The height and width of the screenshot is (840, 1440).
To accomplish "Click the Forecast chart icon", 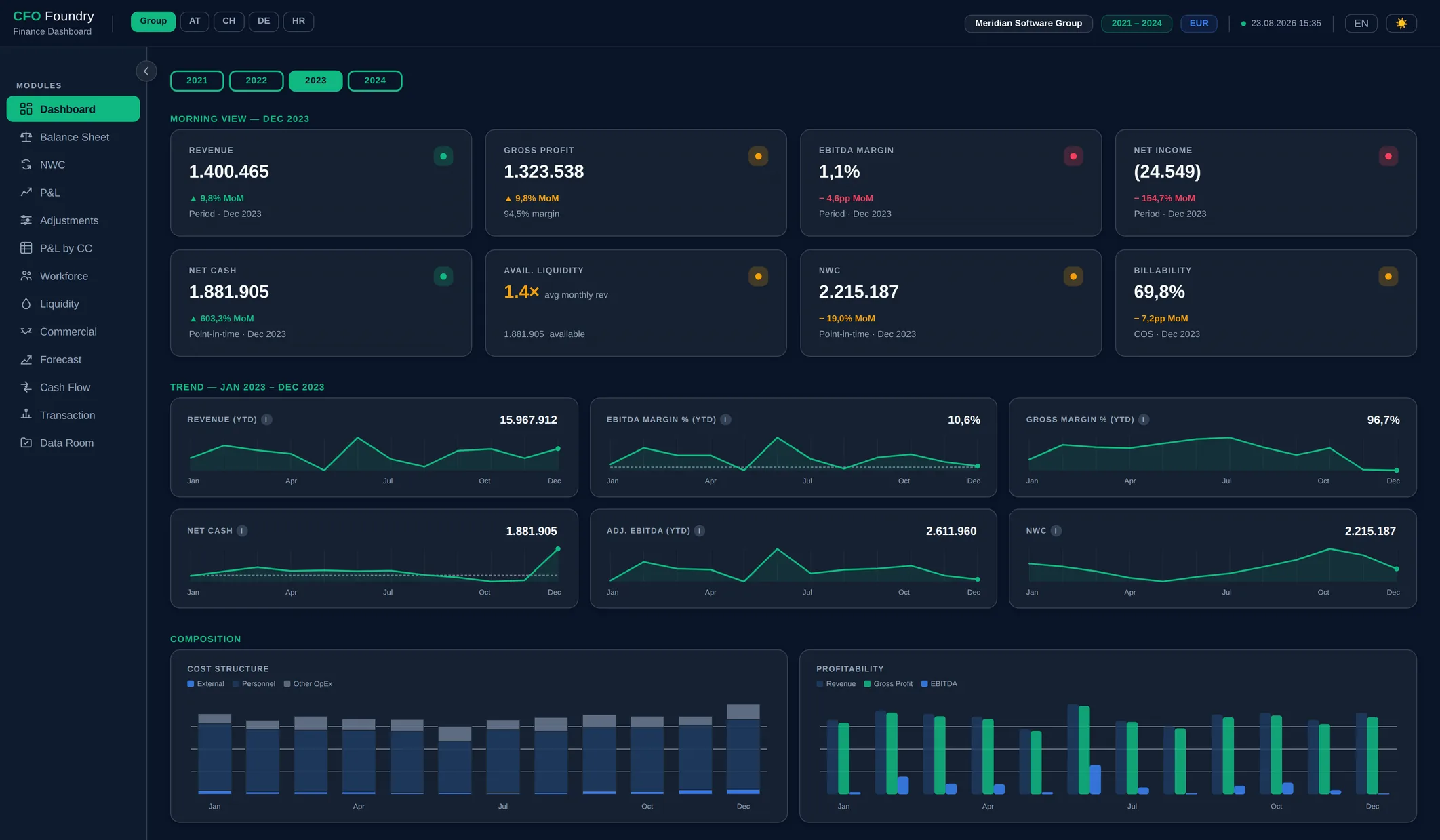I will coord(26,359).
